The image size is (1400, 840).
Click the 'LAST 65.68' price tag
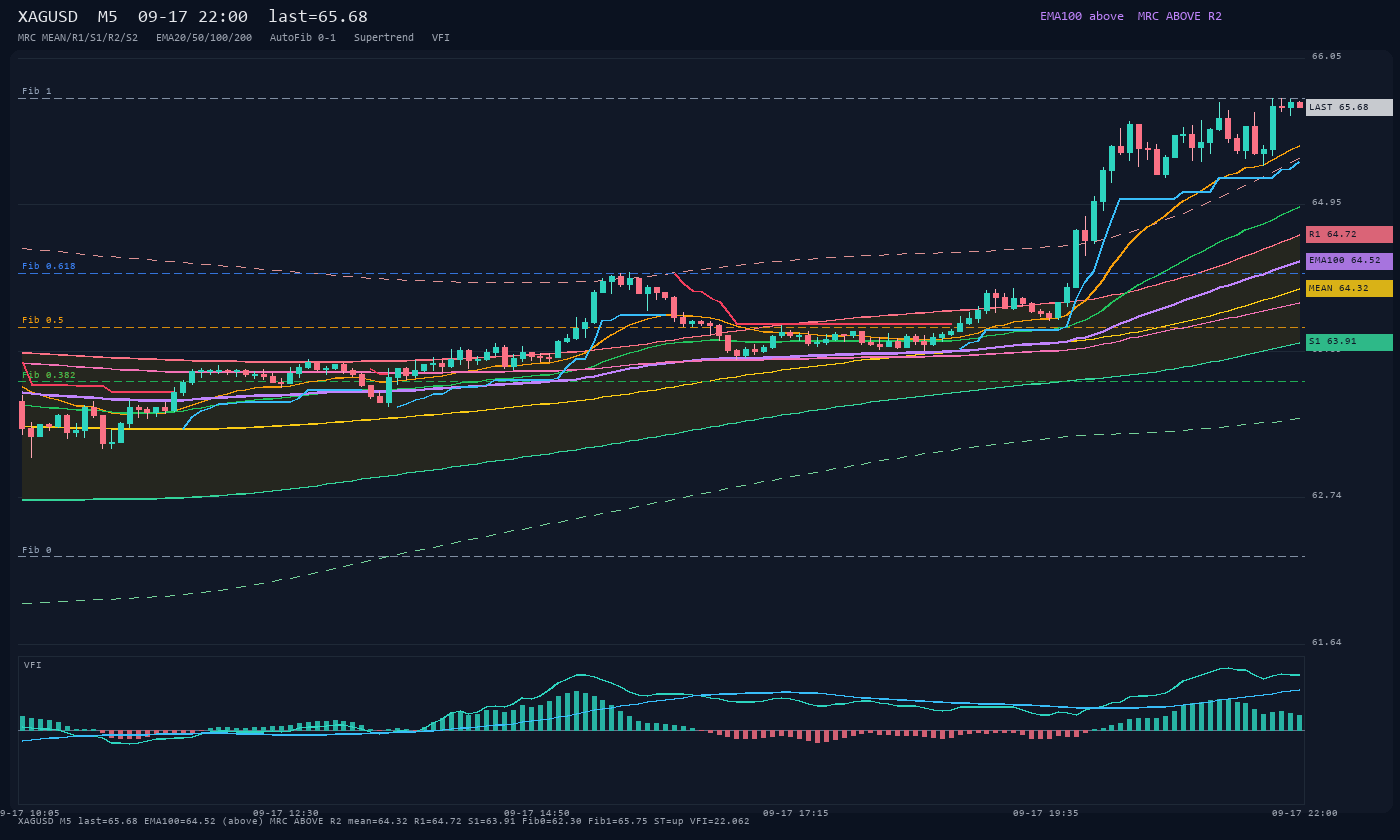[x=1349, y=107]
